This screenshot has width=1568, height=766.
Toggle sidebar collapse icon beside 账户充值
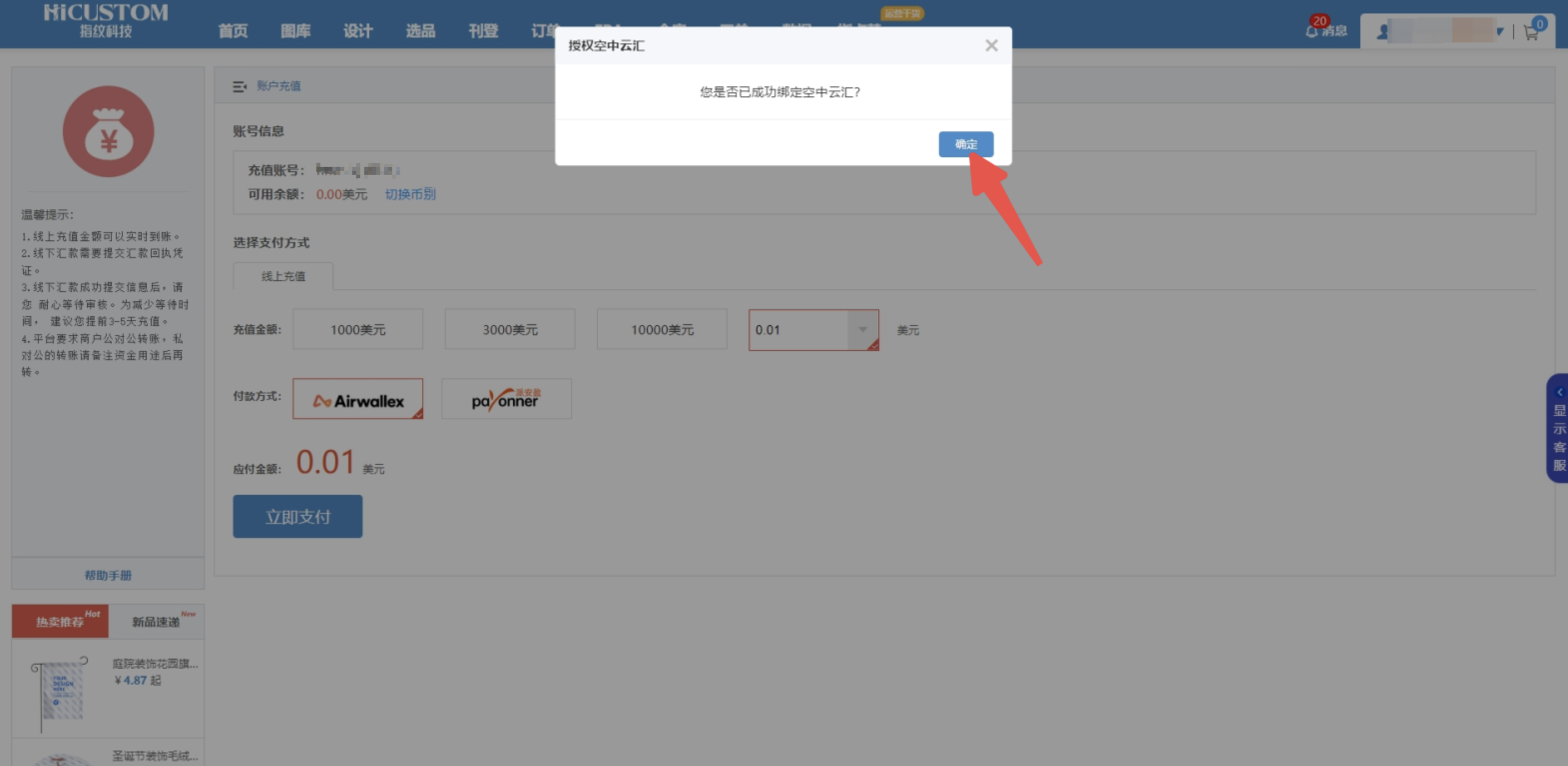pyautogui.click(x=239, y=86)
